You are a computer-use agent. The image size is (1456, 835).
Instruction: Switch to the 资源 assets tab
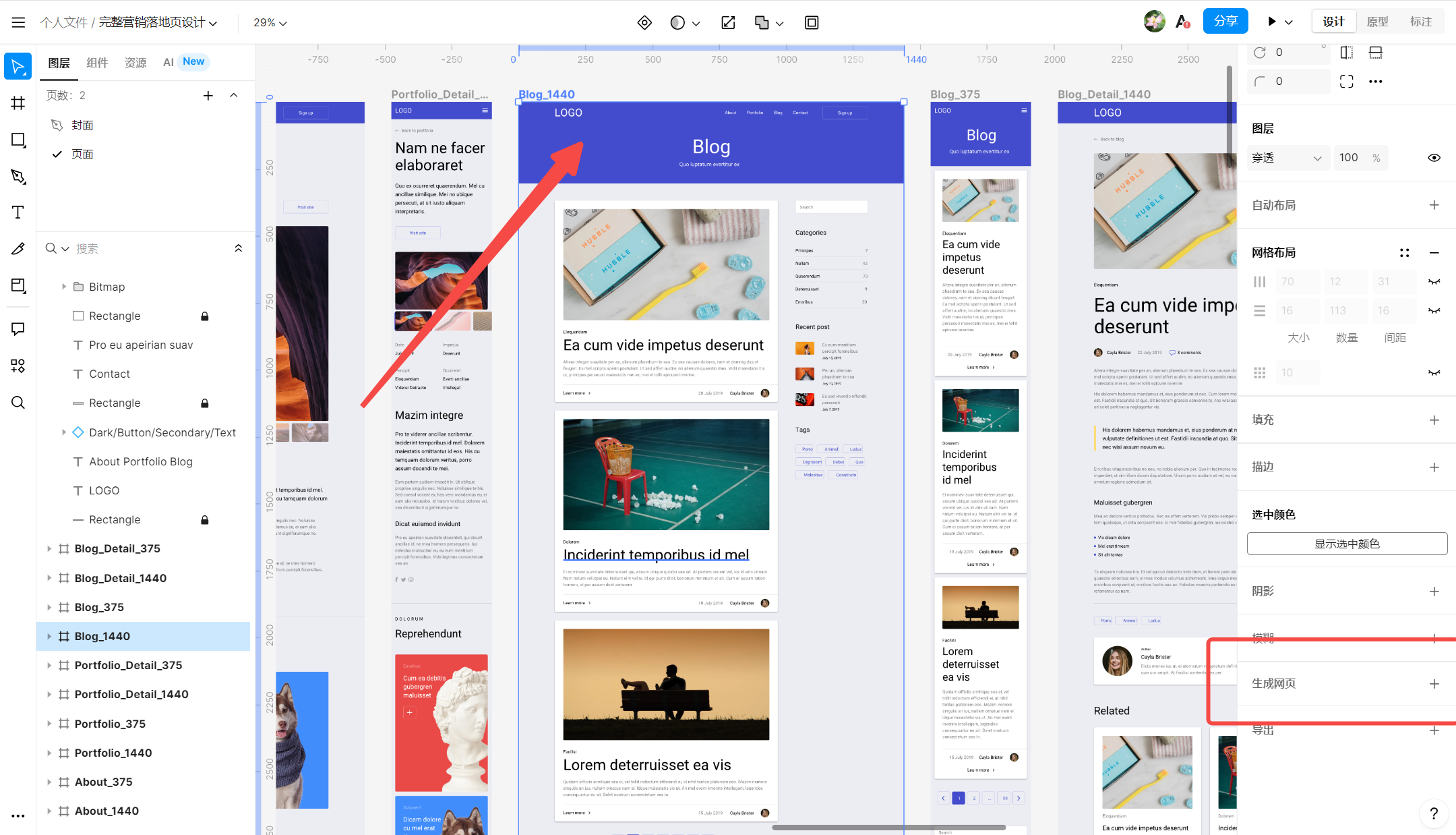135,62
